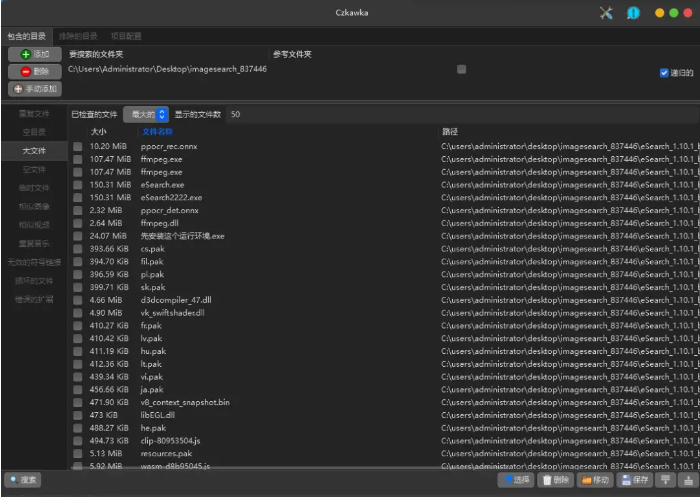This screenshot has height=497, width=700.
Task: Select 相似视频 in the sidebar
Action: click(34, 225)
